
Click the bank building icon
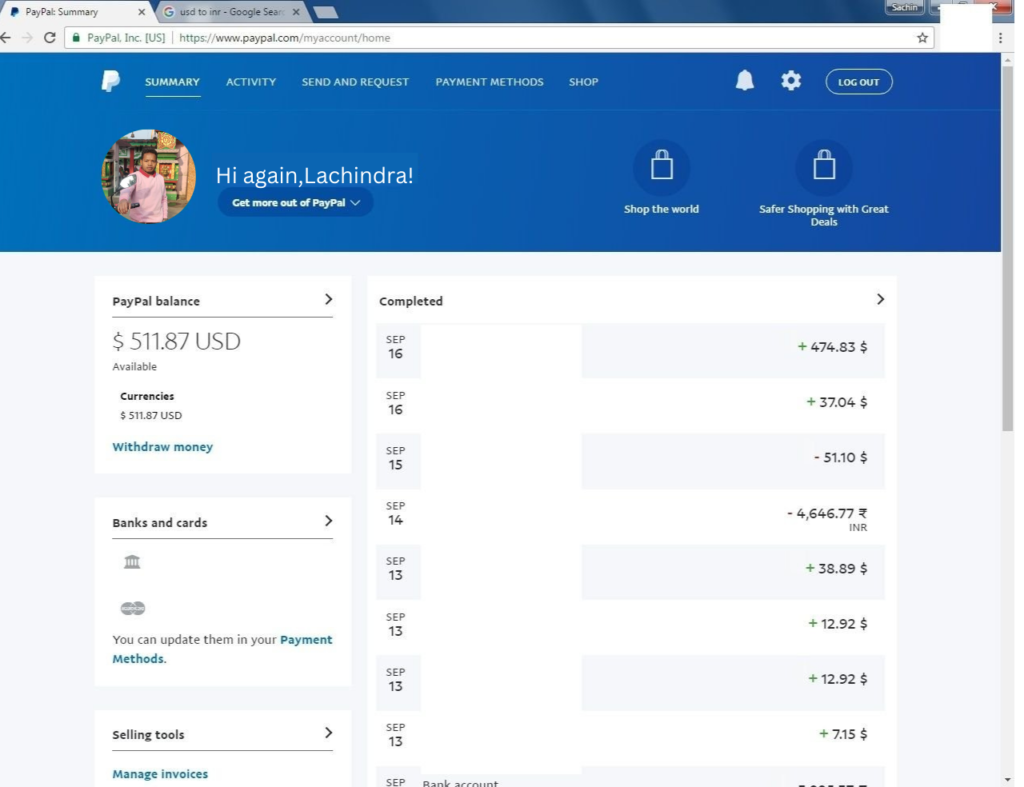(132, 562)
